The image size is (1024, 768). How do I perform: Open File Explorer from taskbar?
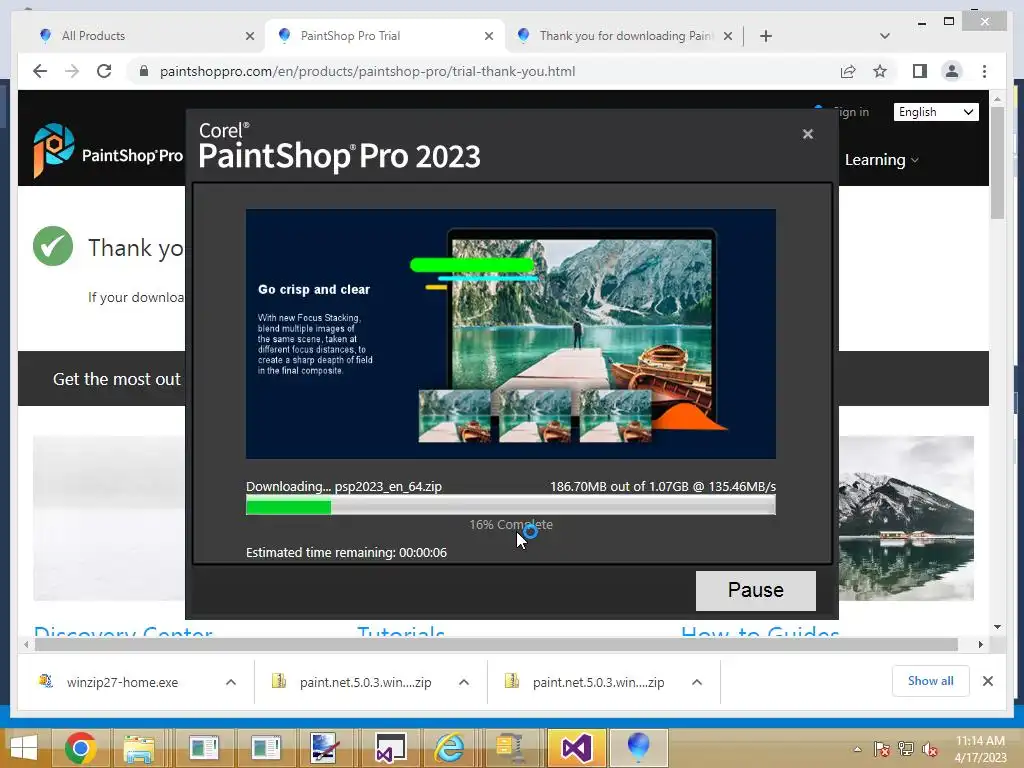139,748
